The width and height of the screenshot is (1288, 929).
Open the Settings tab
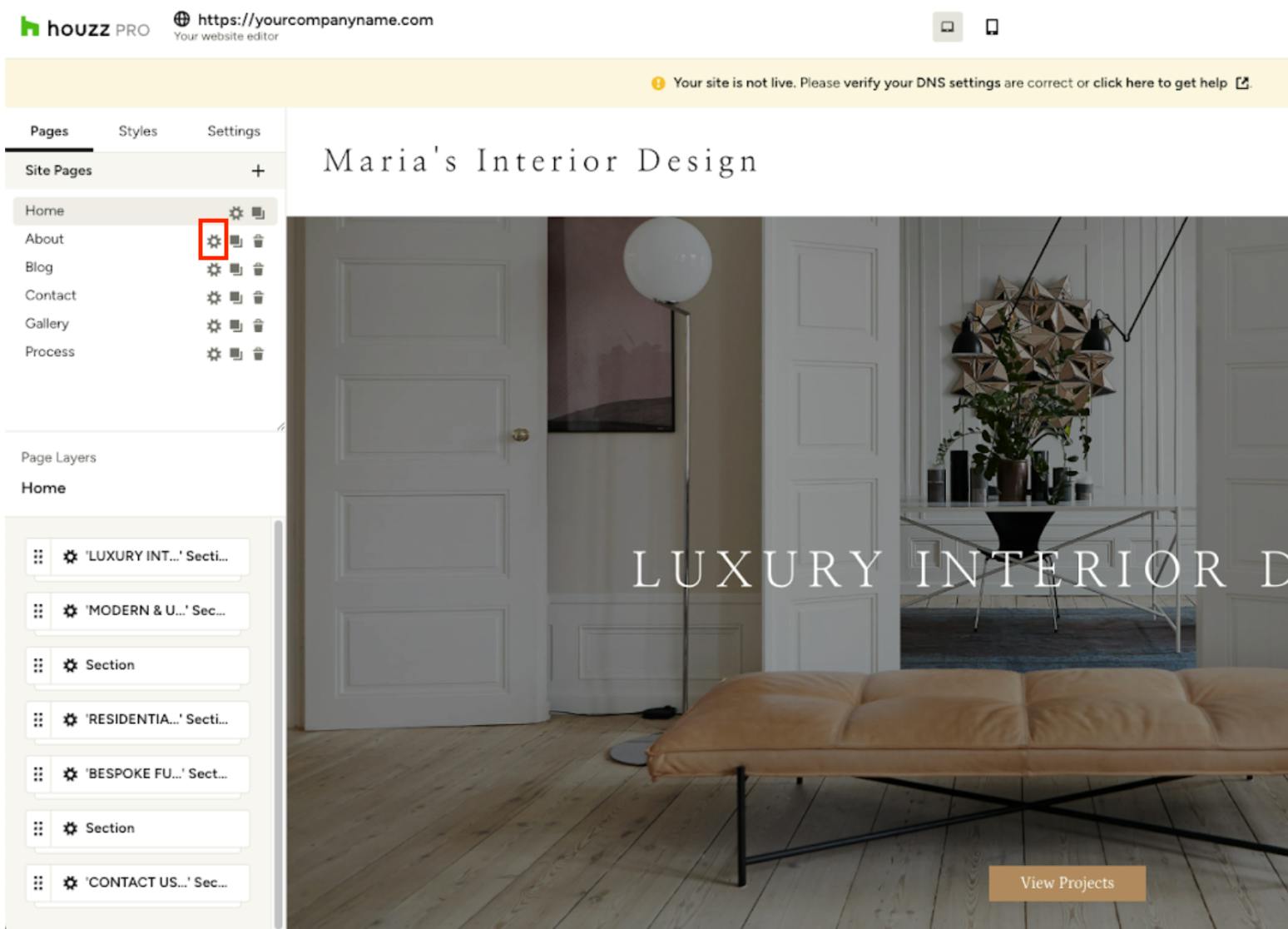tap(234, 131)
